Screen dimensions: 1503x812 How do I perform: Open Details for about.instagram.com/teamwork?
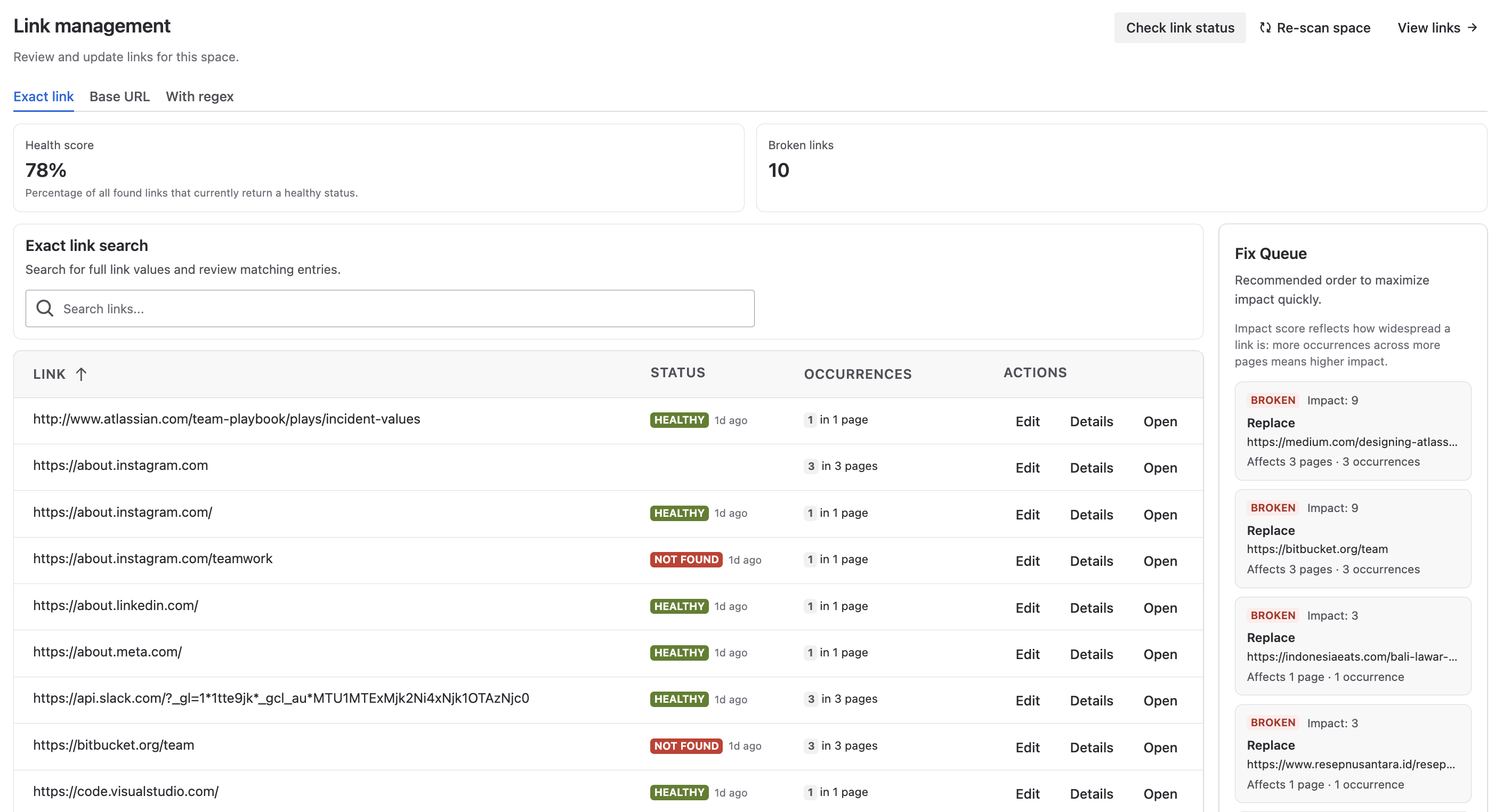pos(1091,561)
